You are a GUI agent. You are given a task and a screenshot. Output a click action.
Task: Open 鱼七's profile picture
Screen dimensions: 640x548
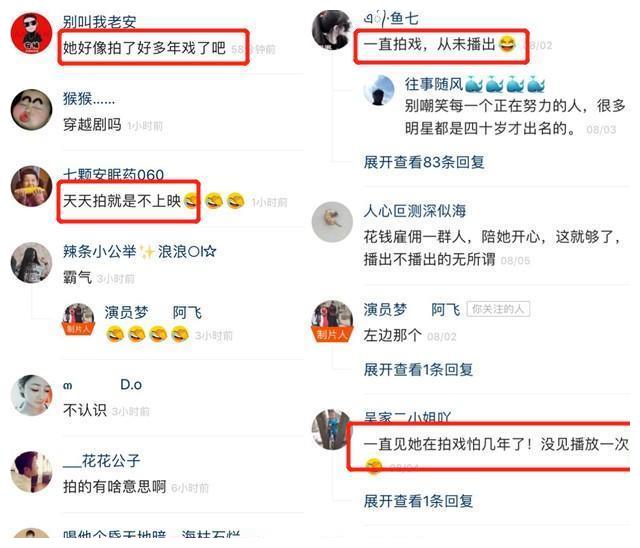[332, 30]
